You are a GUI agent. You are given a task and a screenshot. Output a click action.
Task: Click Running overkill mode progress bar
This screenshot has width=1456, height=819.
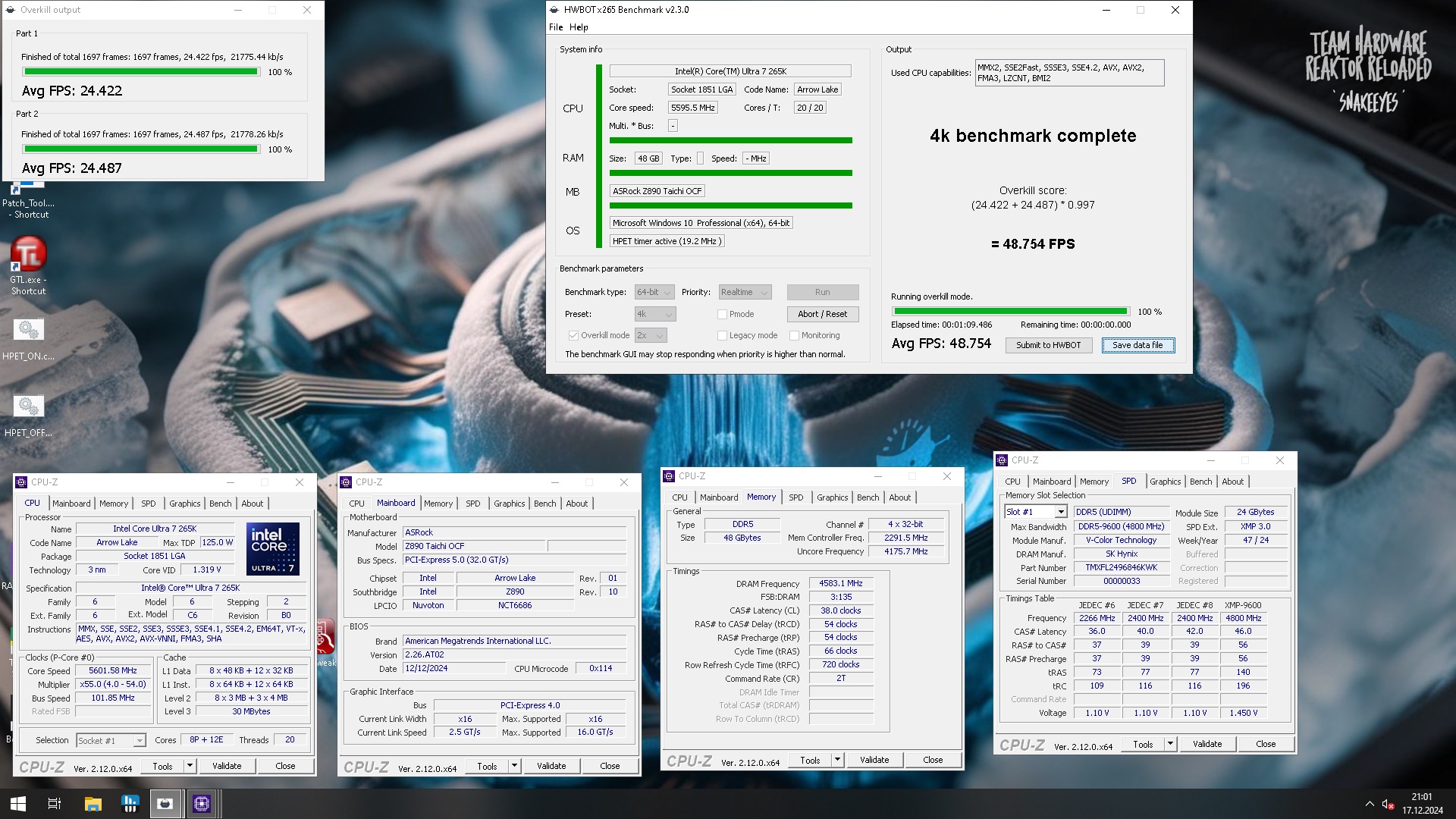tap(1010, 312)
